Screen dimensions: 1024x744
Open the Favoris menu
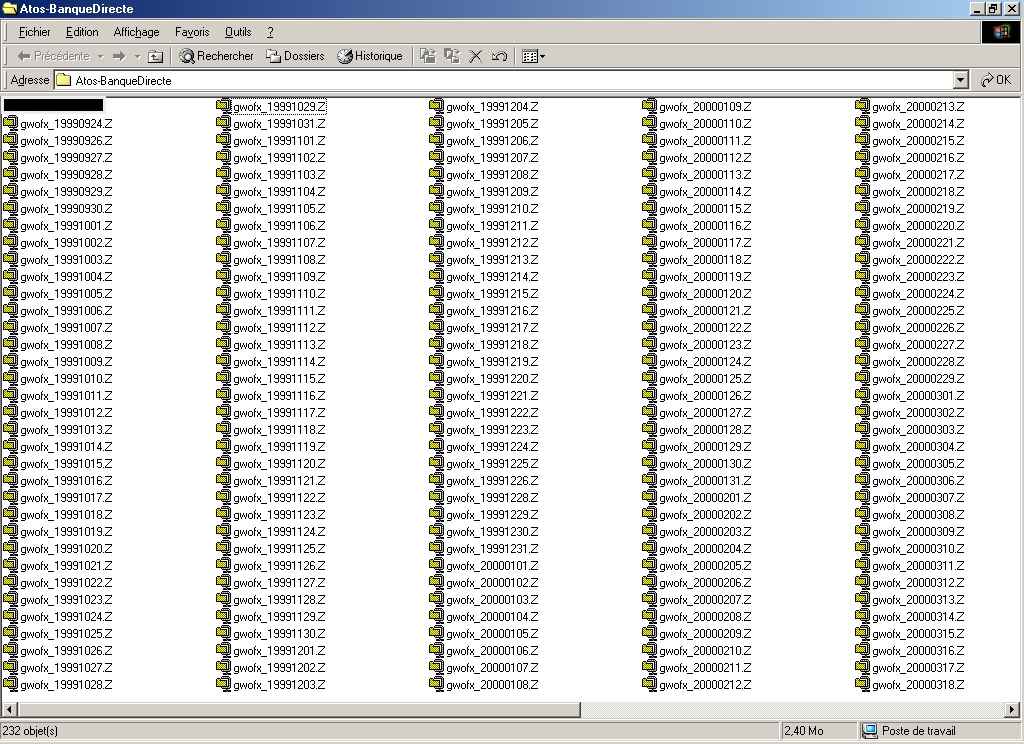[192, 32]
